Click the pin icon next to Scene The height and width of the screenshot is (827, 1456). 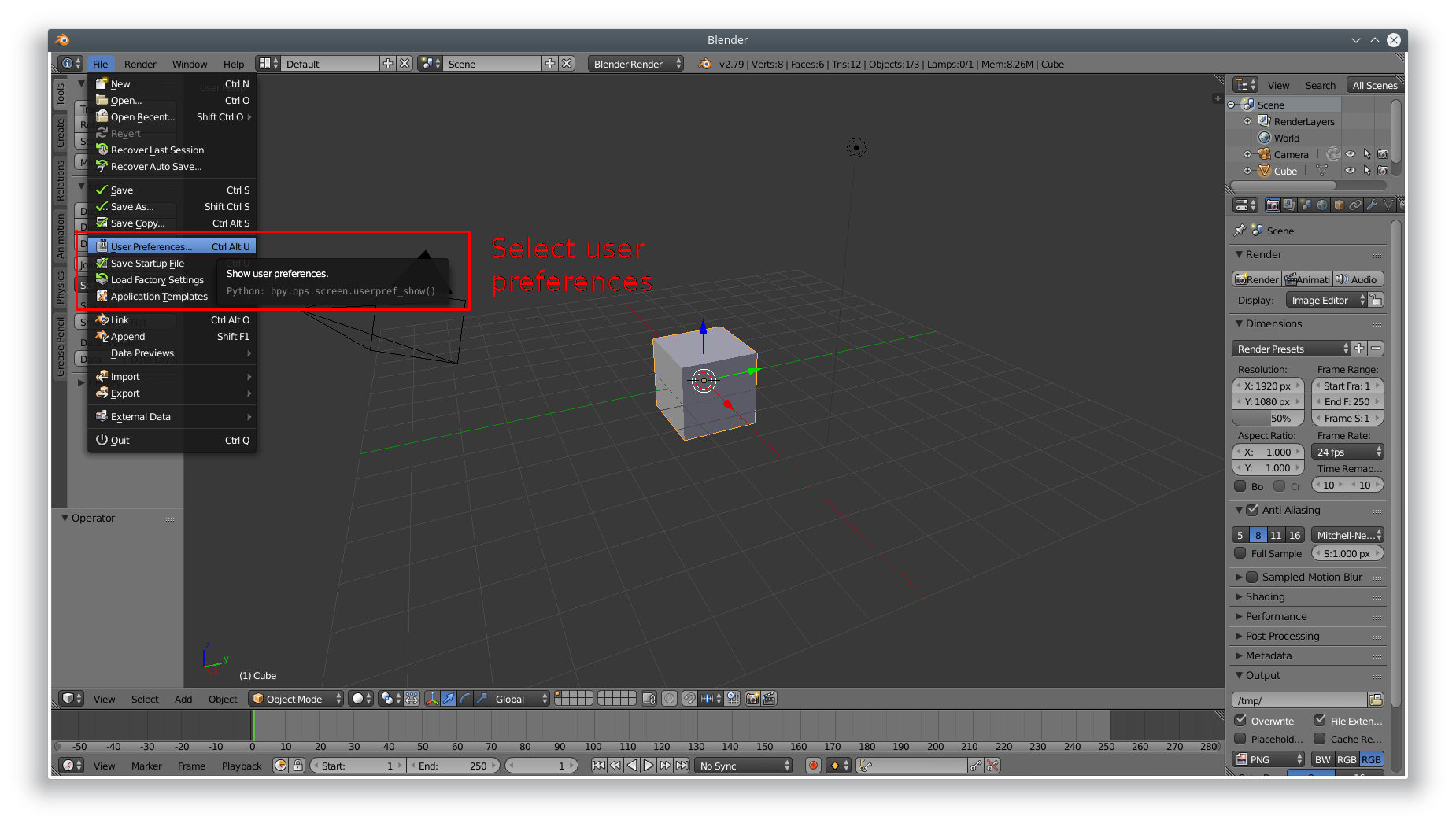pos(1240,231)
